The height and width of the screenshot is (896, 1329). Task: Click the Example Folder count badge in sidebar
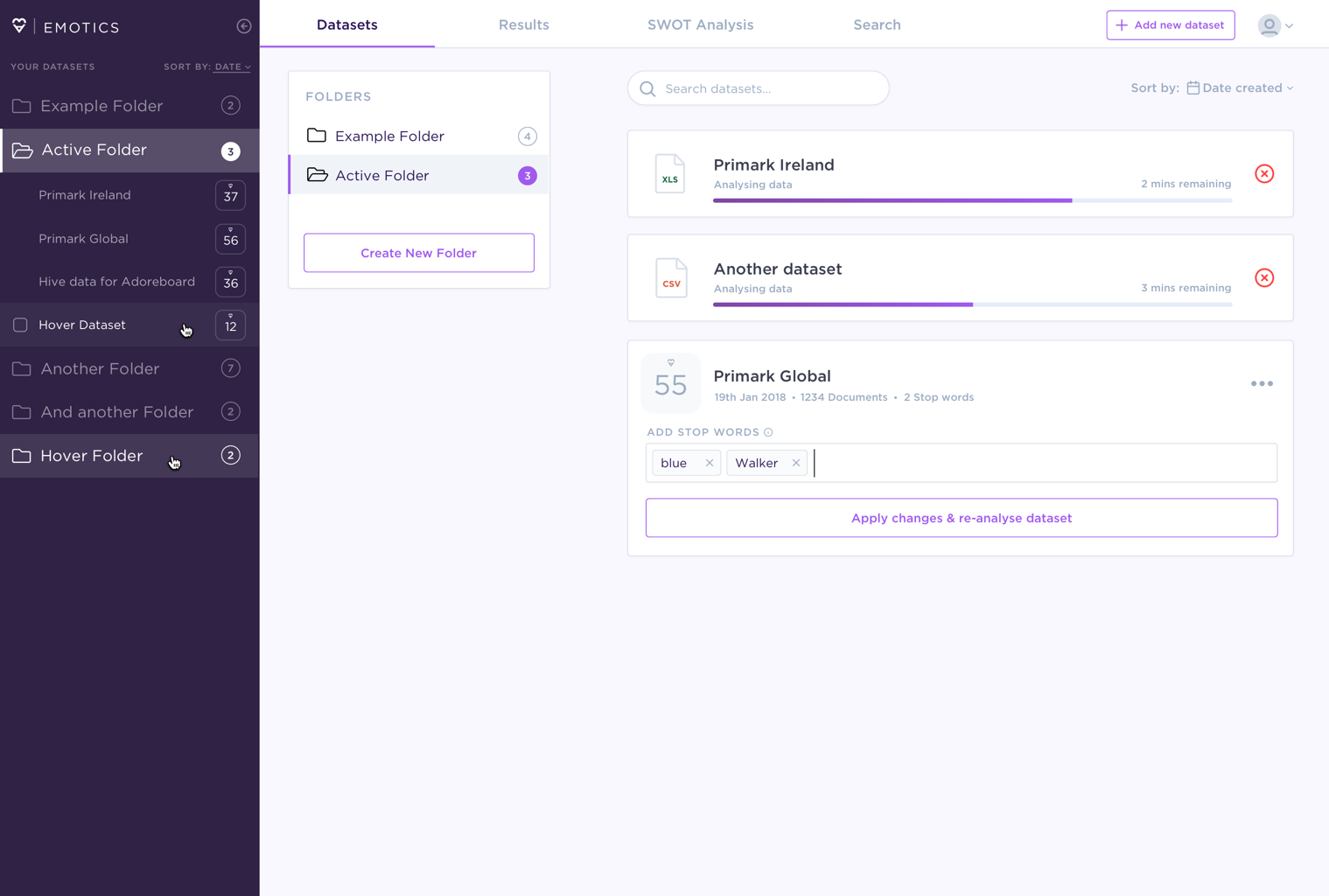click(x=231, y=106)
